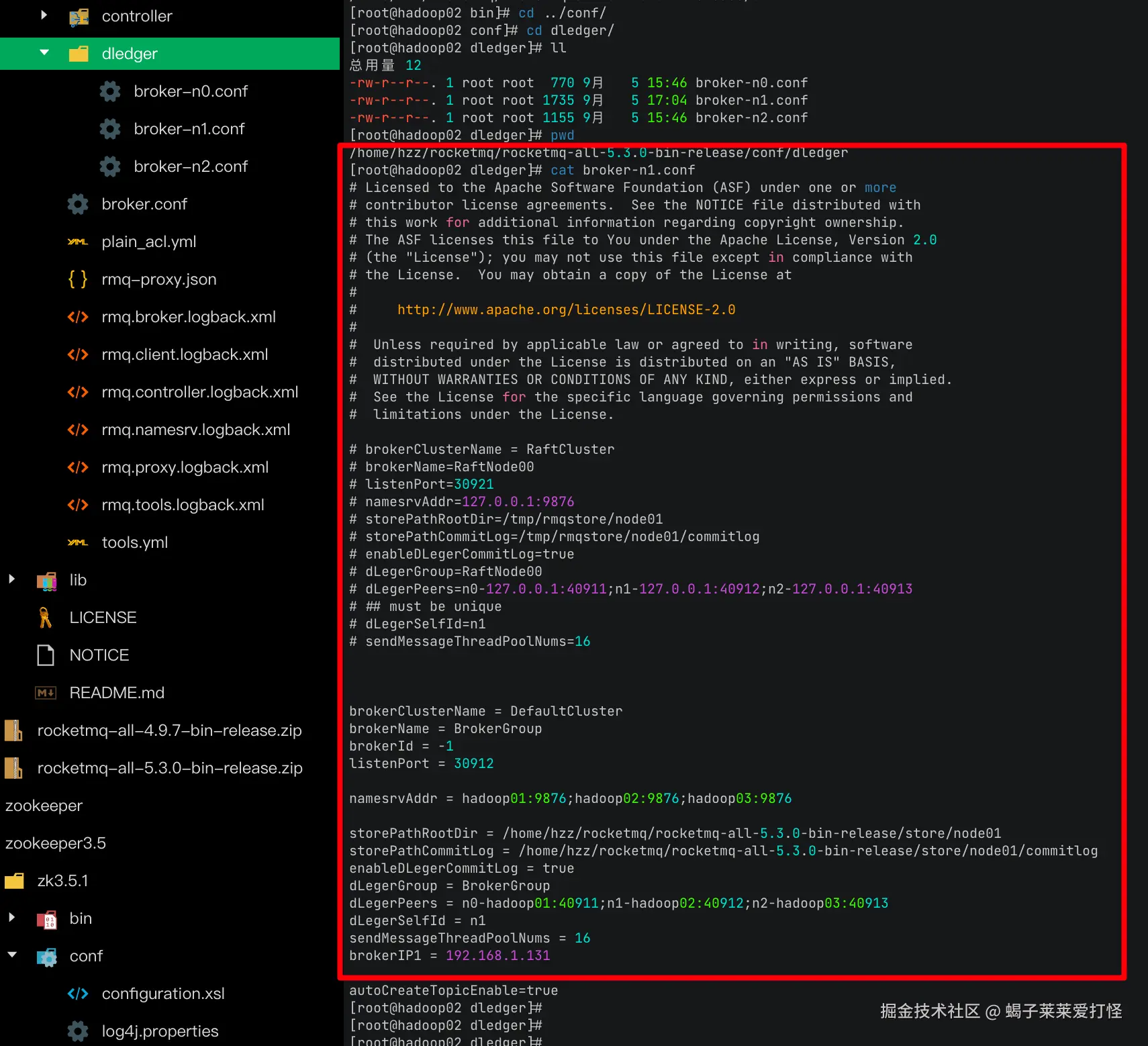Viewport: 1148px width, 1046px height.
Task: Click the archive icon for rocketmq-all-4.9.7-bin-release.zip
Action: click(x=13, y=730)
